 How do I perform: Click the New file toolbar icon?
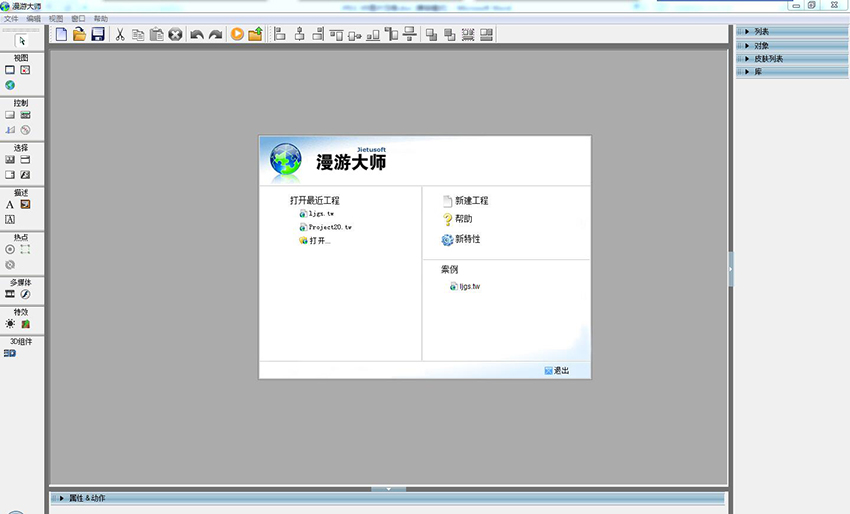point(62,34)
